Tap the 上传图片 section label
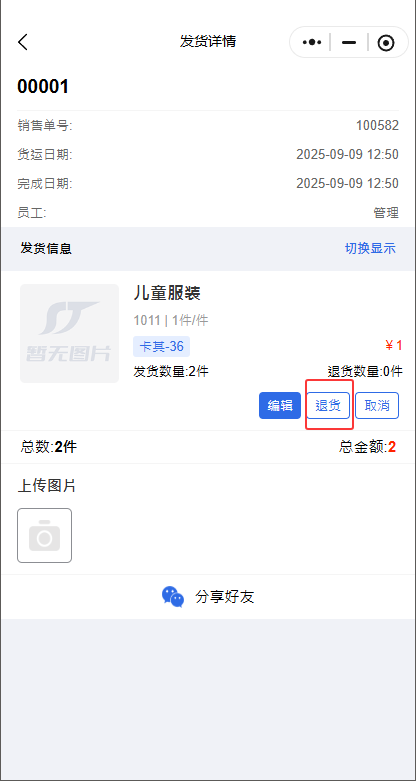The image size is (416, 781). tap(47, 486)
